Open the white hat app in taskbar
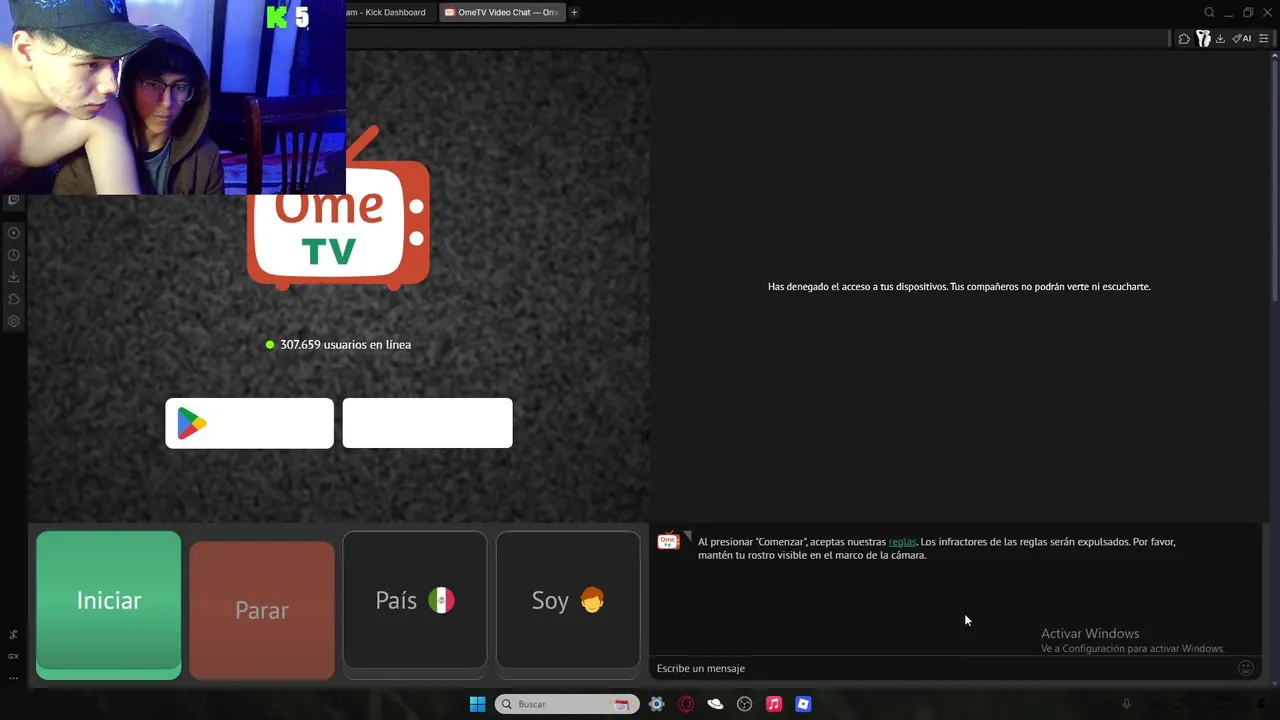1280x720 pixels. click(715, 704)
